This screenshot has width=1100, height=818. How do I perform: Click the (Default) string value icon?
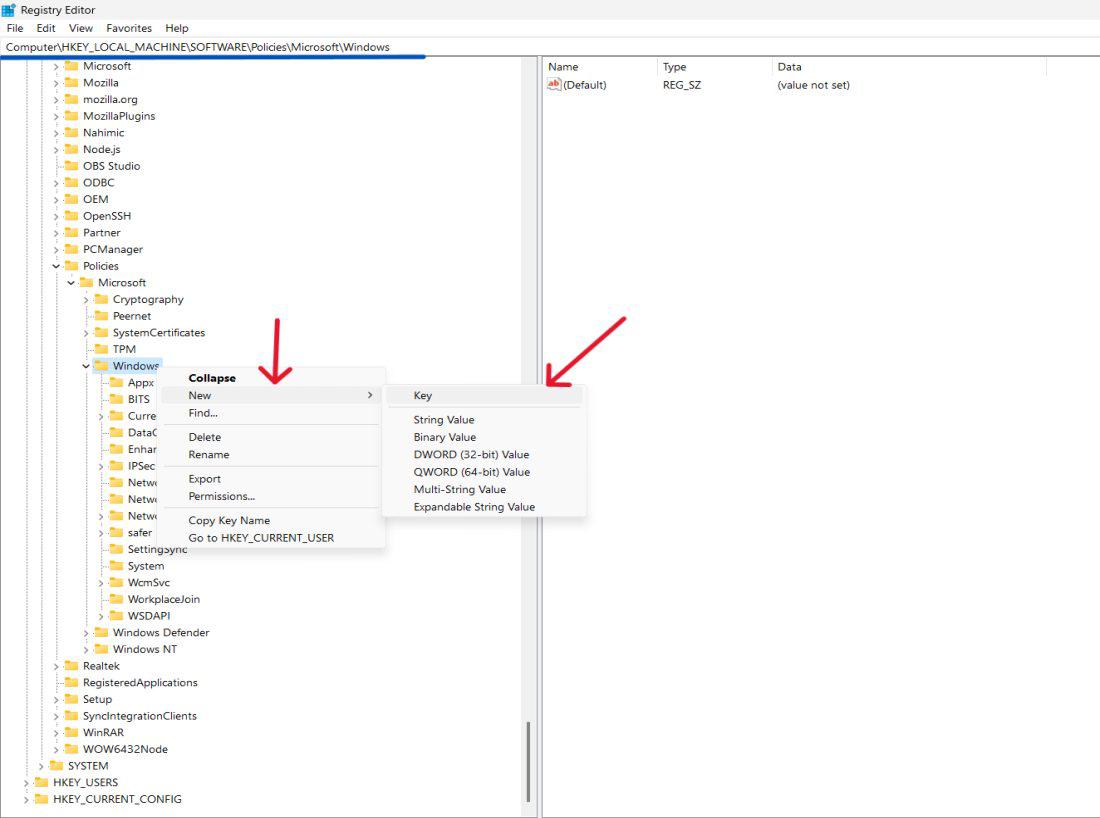[554, 85]
